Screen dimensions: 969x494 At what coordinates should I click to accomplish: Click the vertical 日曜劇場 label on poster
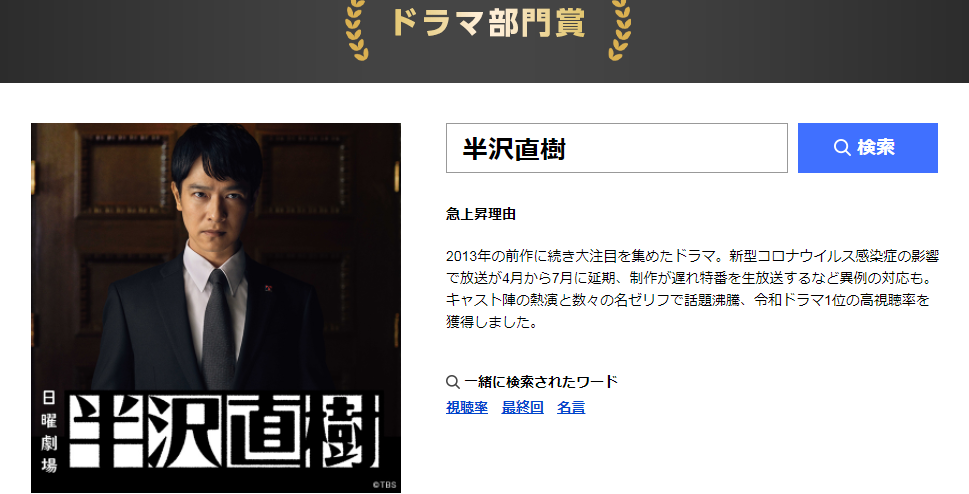(49, 432)
